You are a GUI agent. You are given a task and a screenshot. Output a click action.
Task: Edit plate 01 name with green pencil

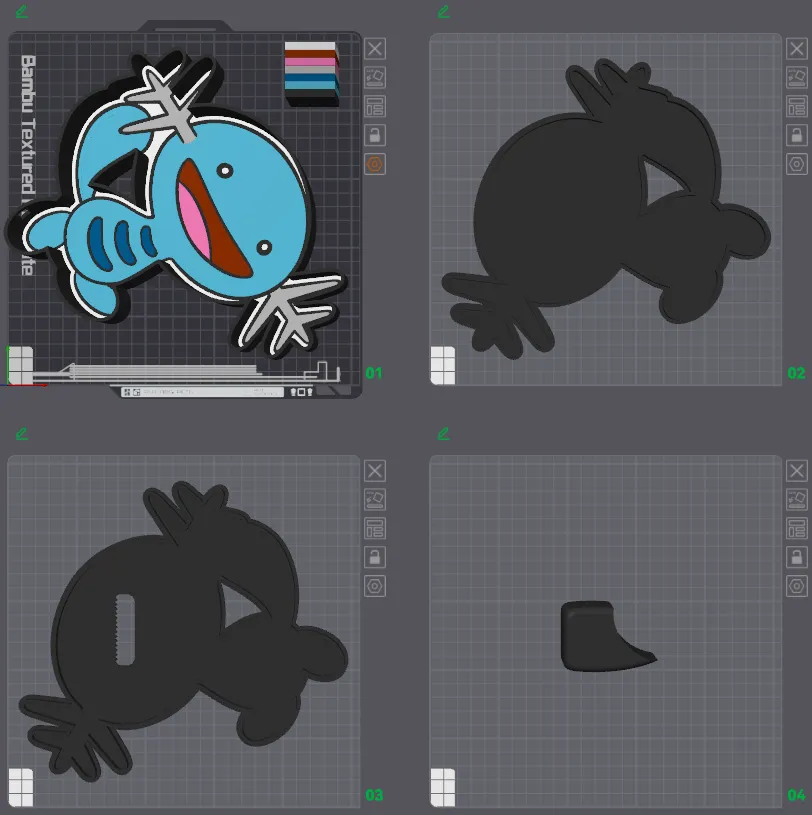tap(22, 12)
